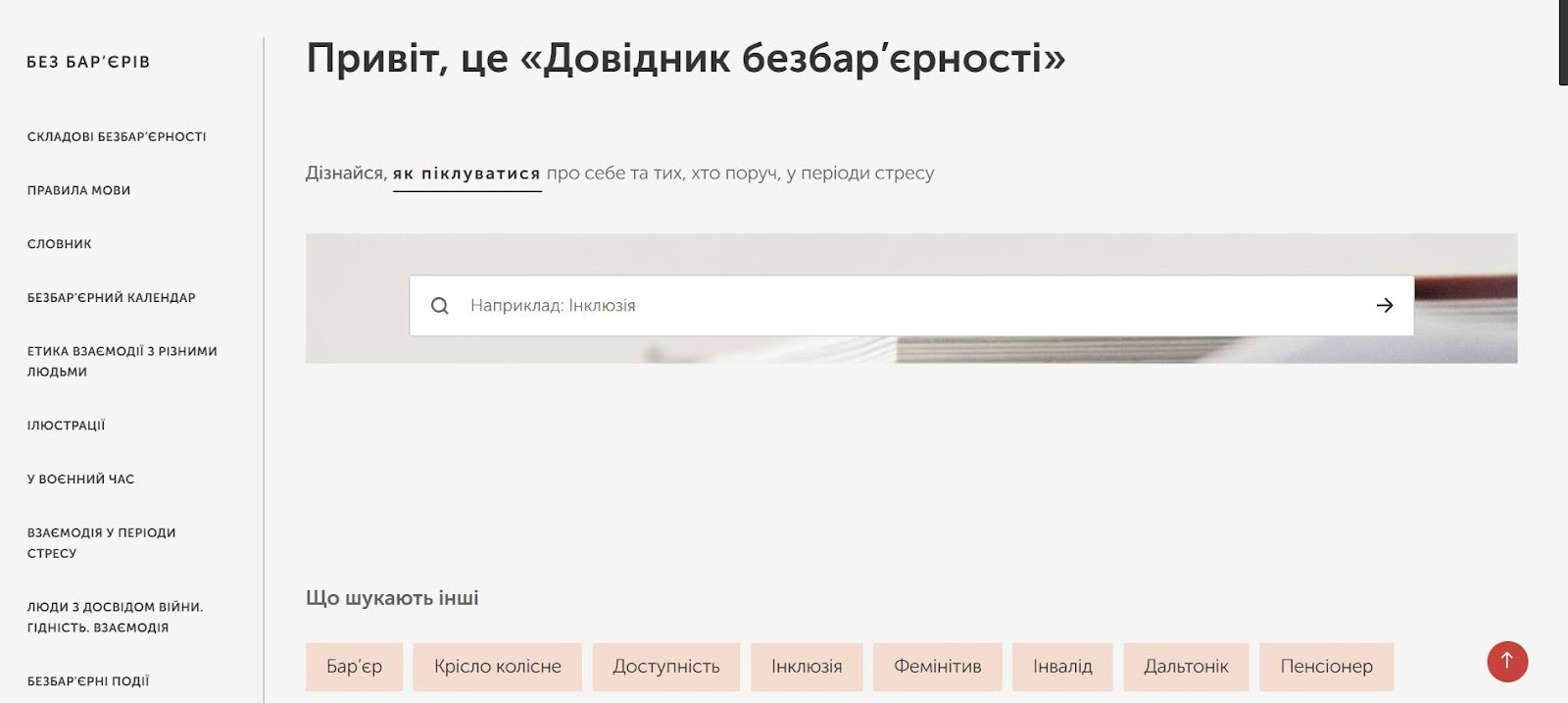Click the «Що шукають інші» heading
Viewport: 1568px width, 703px height.
click(x=392, y=598)
